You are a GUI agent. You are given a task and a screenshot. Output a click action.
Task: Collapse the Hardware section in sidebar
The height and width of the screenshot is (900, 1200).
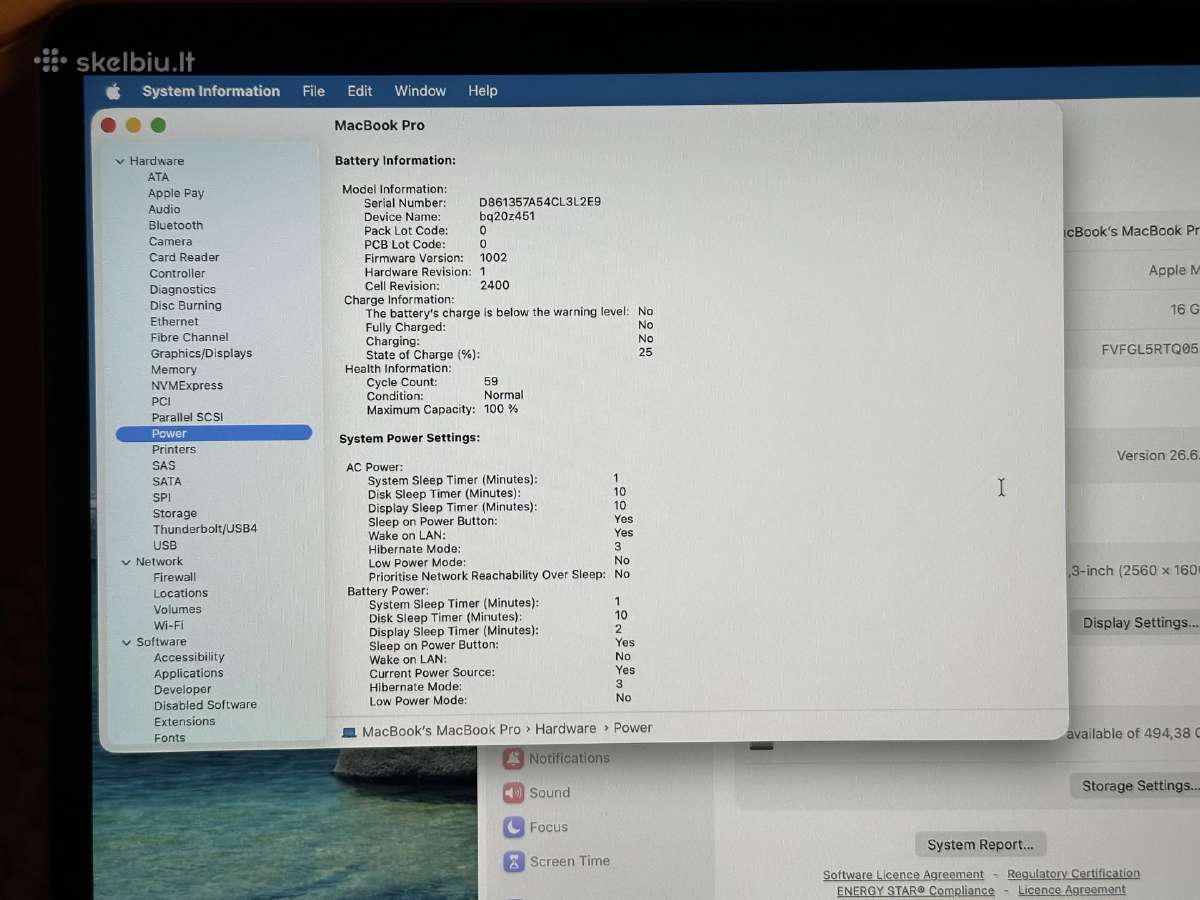click(x=120, y=161)
